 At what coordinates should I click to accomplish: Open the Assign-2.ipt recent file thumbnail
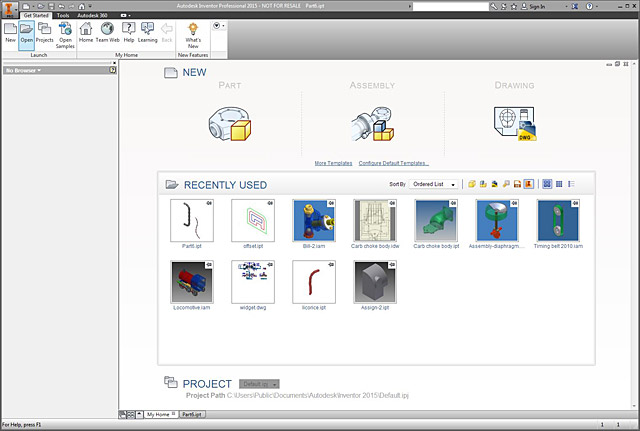(375, 282)
